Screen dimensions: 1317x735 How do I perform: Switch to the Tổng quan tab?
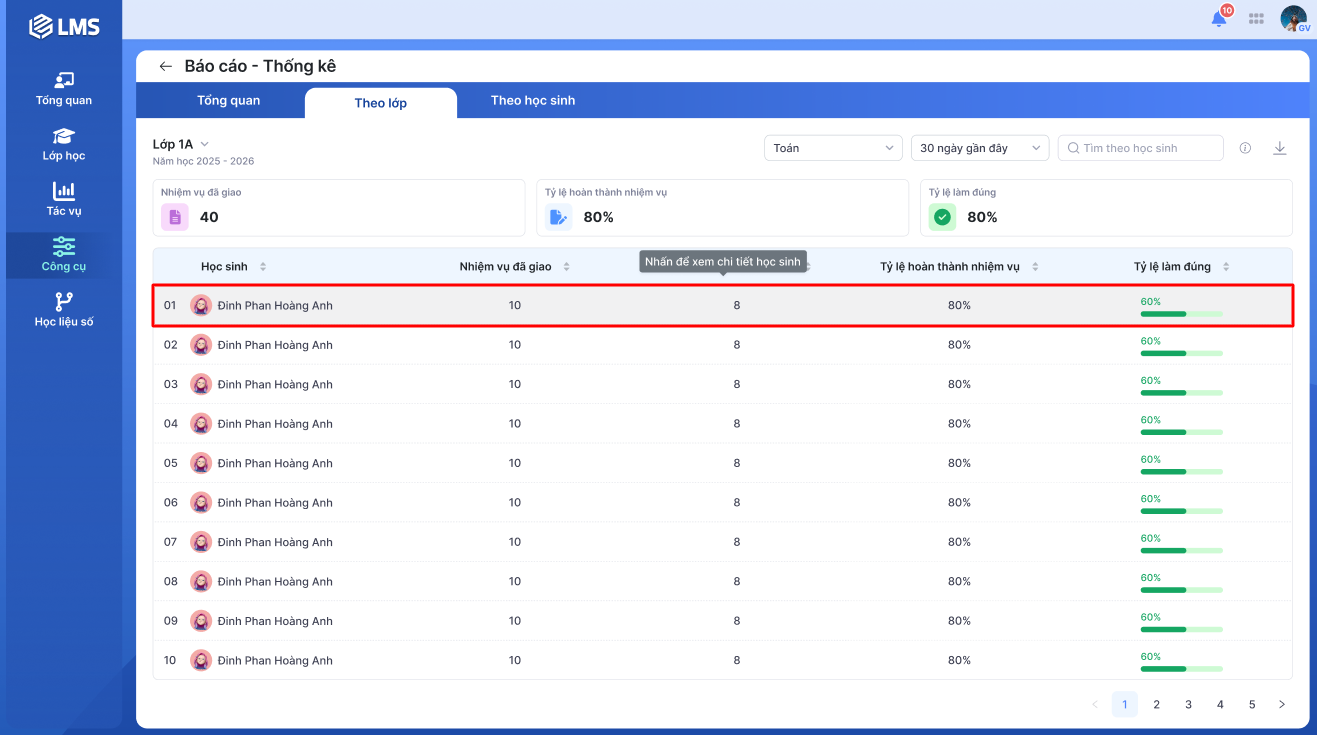click(x=228, y=101)
